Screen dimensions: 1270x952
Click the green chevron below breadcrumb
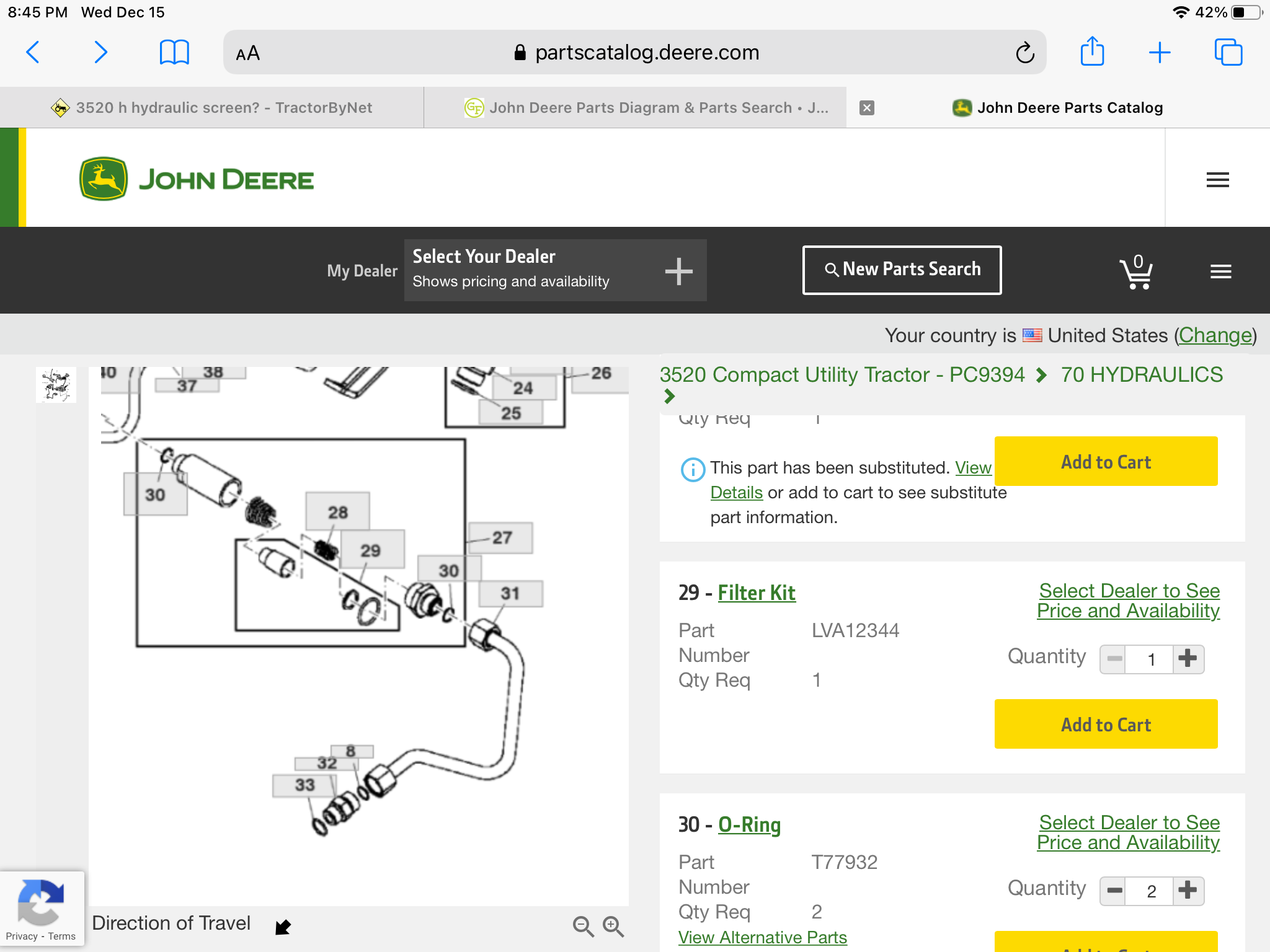(x=669, y=396)
